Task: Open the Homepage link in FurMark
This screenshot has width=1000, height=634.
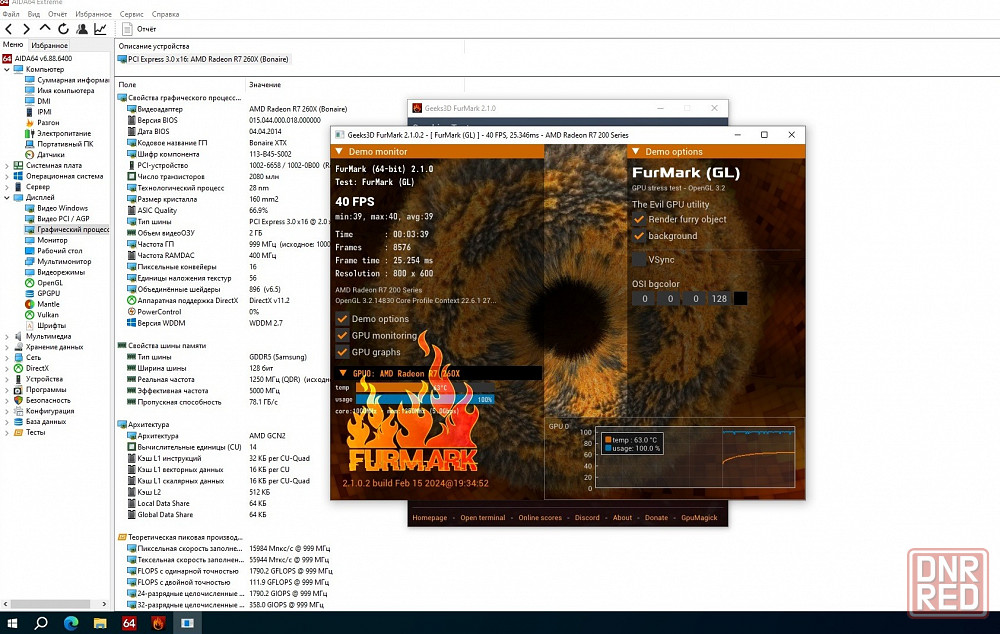Action: (x=430, y=518)
